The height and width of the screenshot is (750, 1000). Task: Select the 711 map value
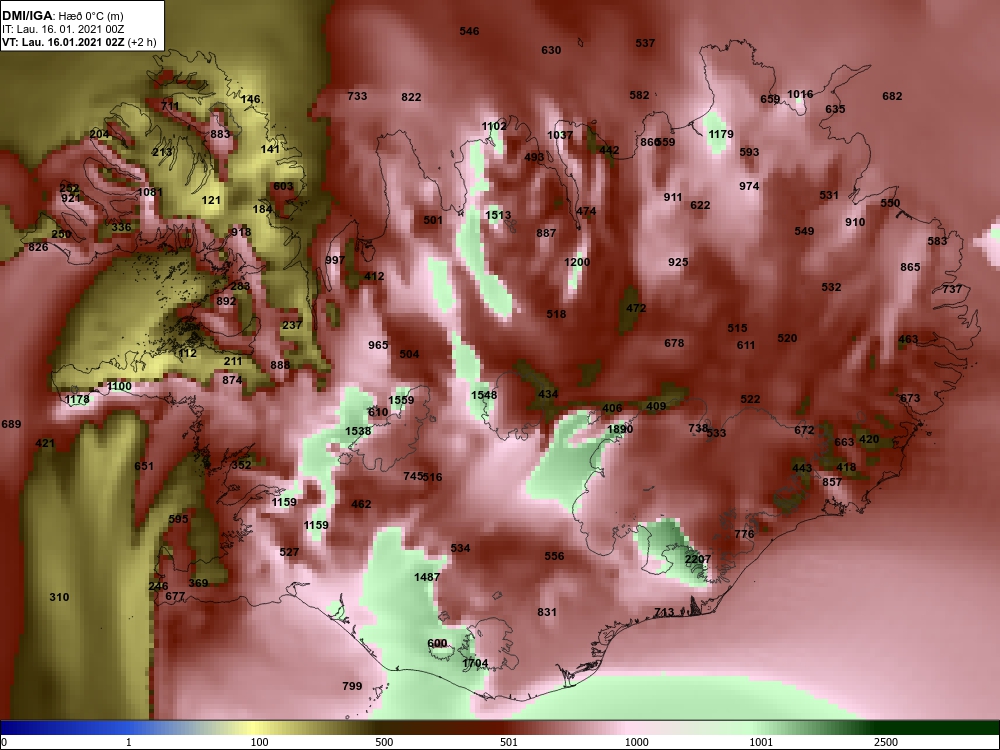[170, 106]
